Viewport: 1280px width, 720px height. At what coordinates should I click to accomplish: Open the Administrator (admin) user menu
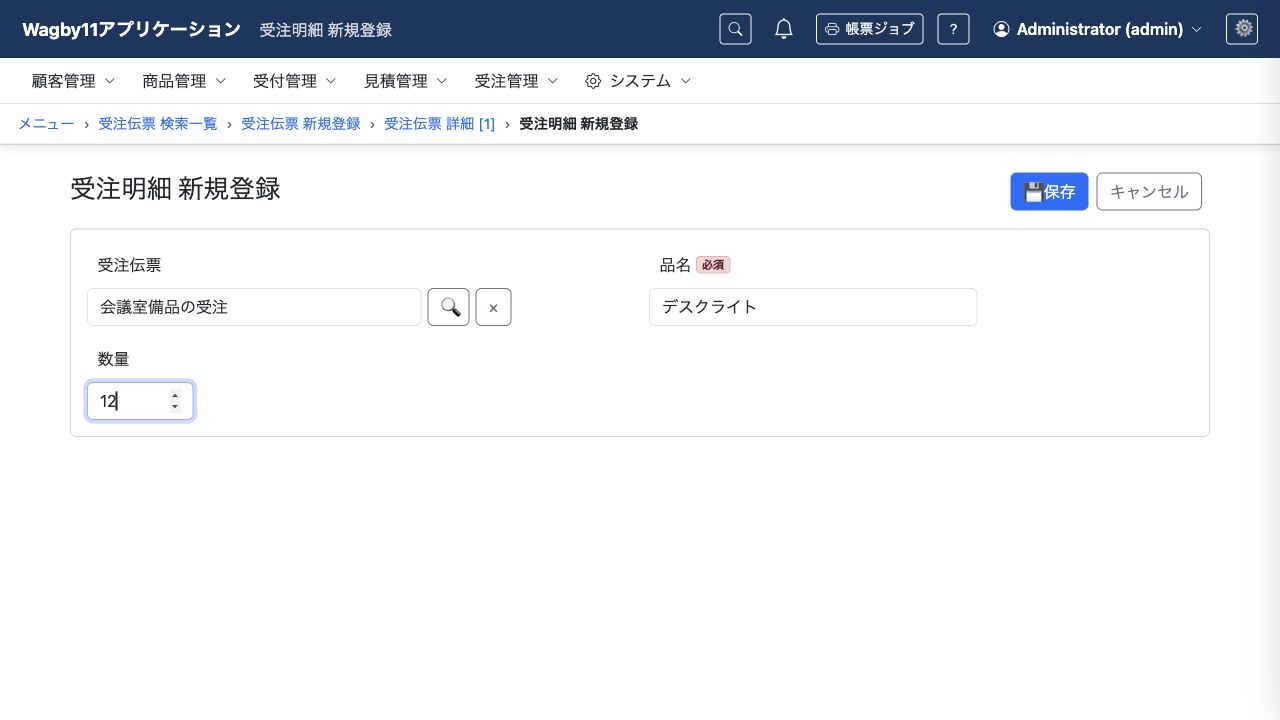(x=1097, y=29)
